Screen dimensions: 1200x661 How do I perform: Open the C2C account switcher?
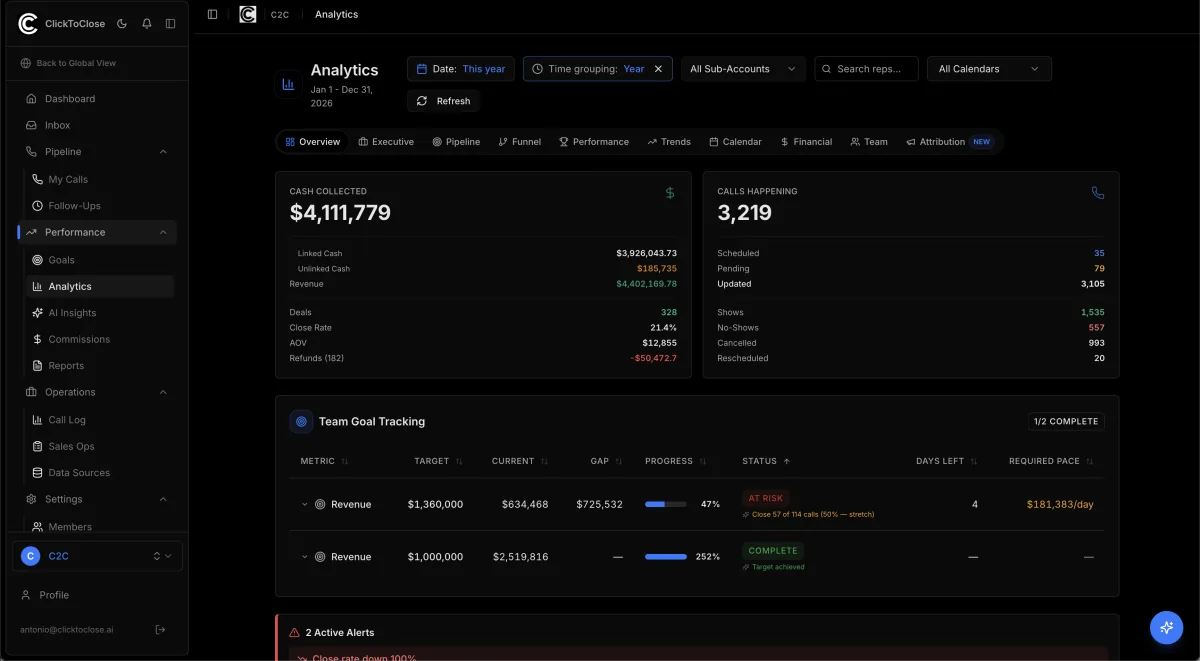(x=97, y=556)
